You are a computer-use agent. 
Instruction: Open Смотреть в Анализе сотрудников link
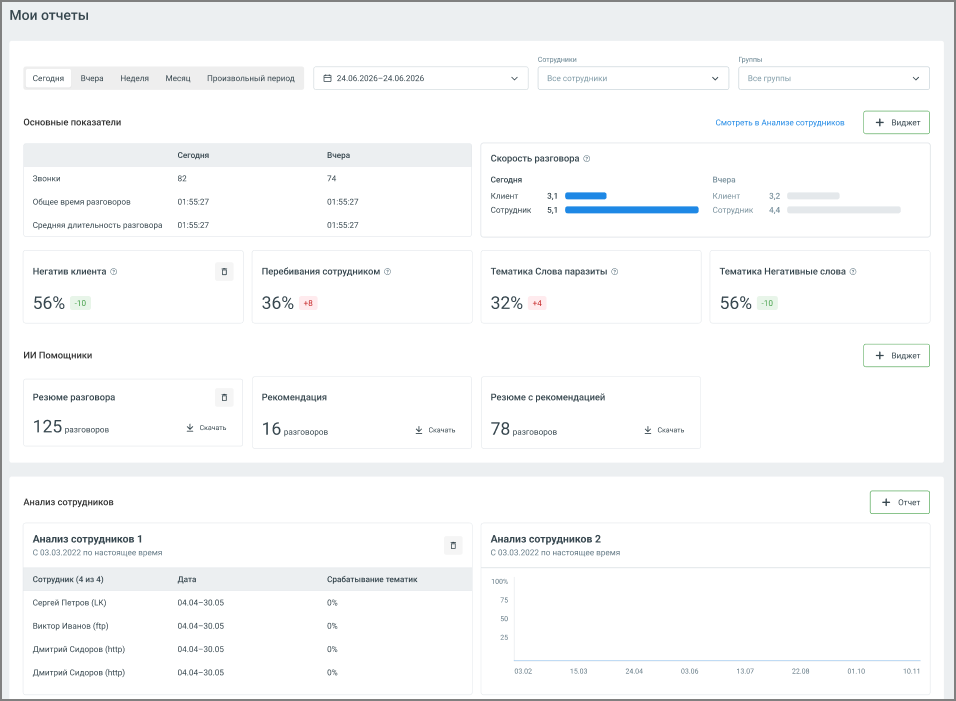[x=780, y=123]
